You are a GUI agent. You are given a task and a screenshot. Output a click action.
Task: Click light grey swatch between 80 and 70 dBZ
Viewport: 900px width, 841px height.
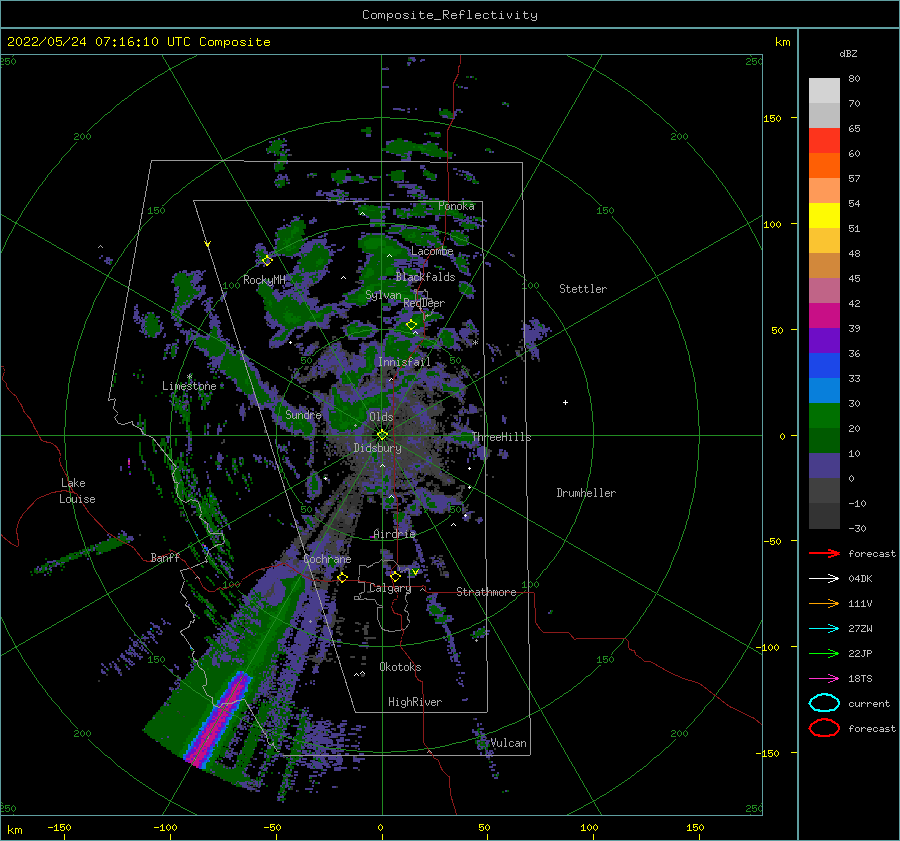824,90
